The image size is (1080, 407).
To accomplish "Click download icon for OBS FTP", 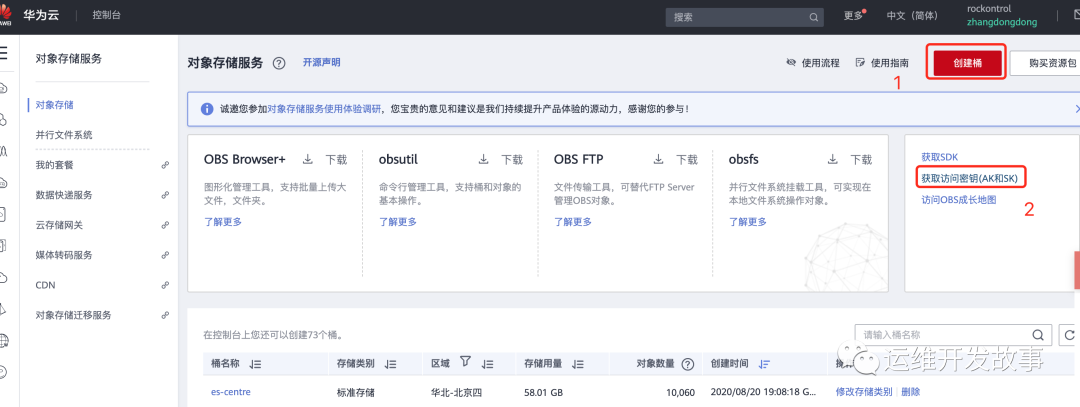I will 658,160.
